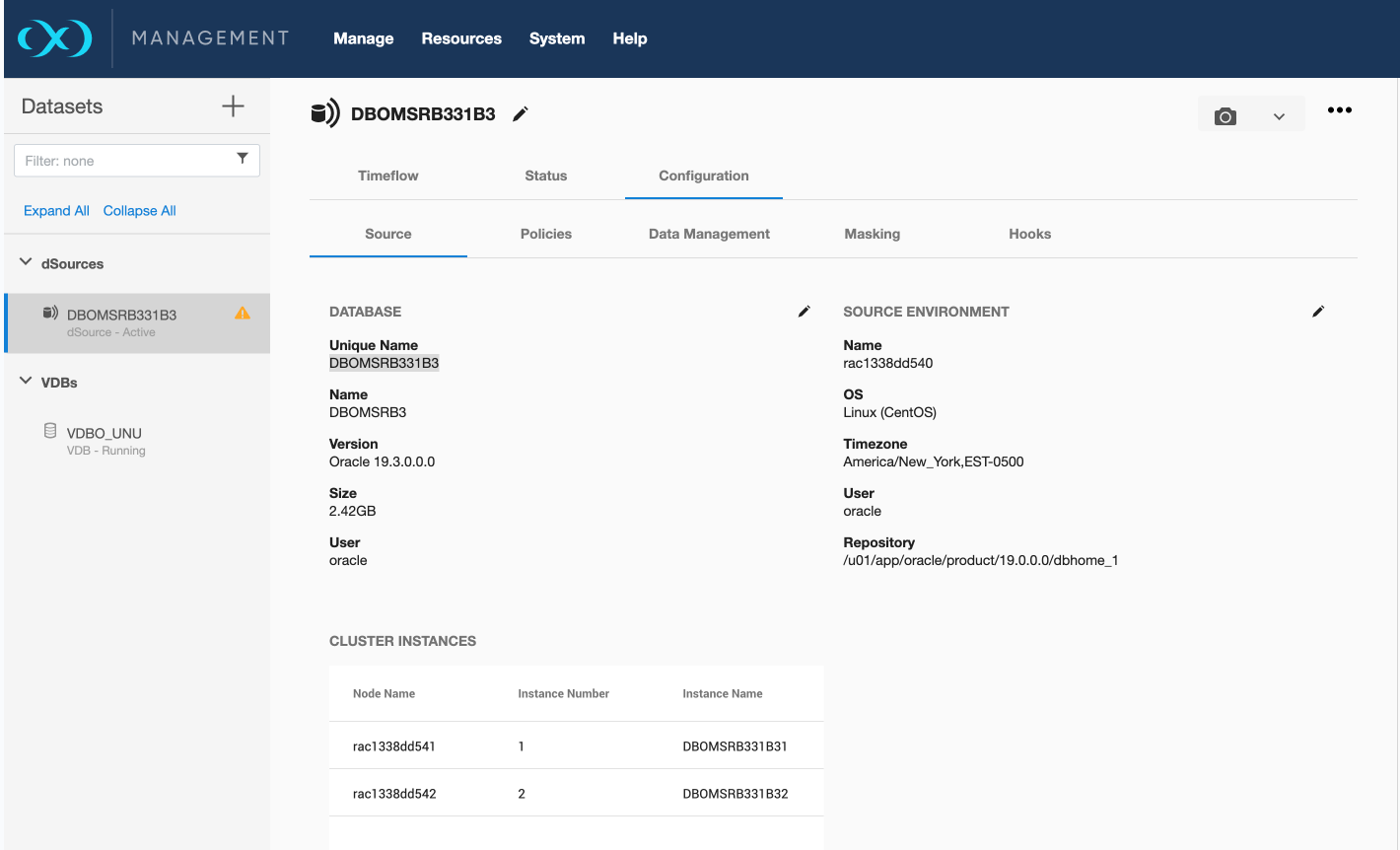Select the VDBO_UNU dataset

(105, 434)
